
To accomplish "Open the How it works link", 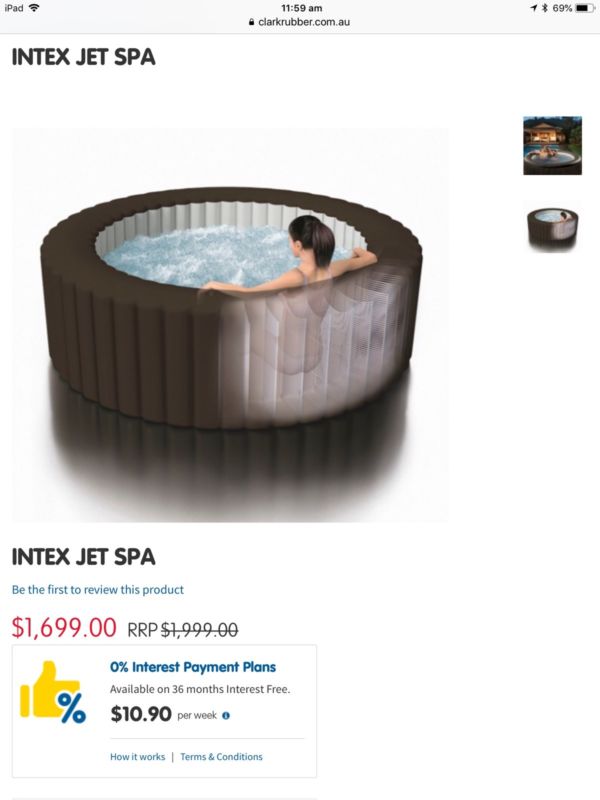I will click(138, 757).
